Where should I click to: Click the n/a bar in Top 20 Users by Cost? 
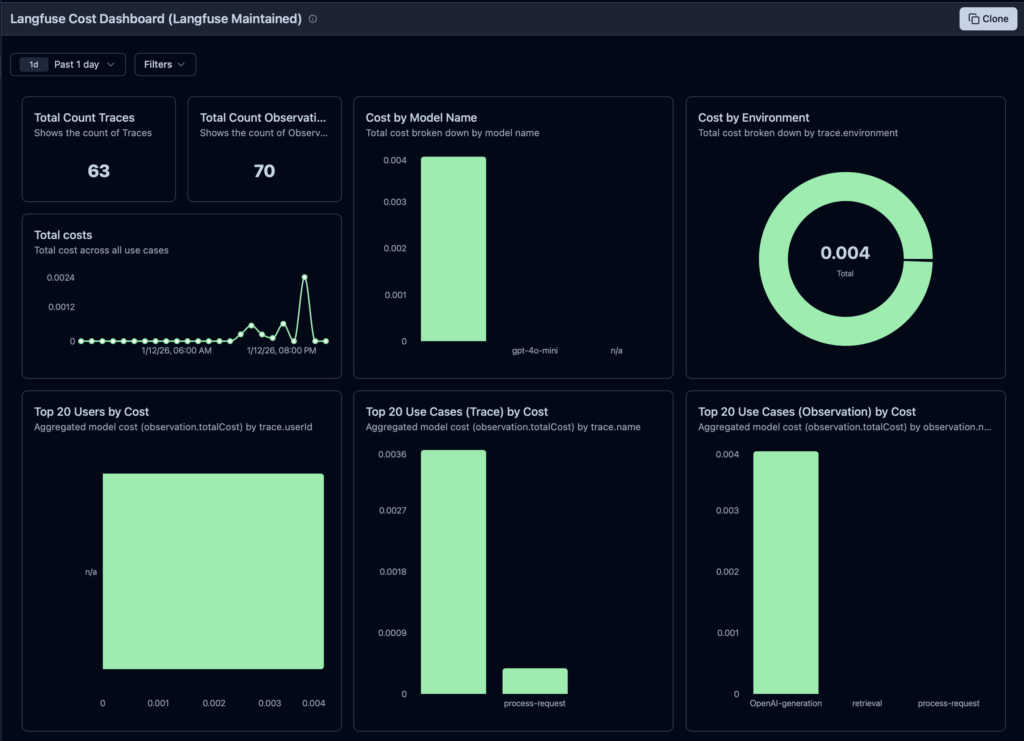pos(213,571)
